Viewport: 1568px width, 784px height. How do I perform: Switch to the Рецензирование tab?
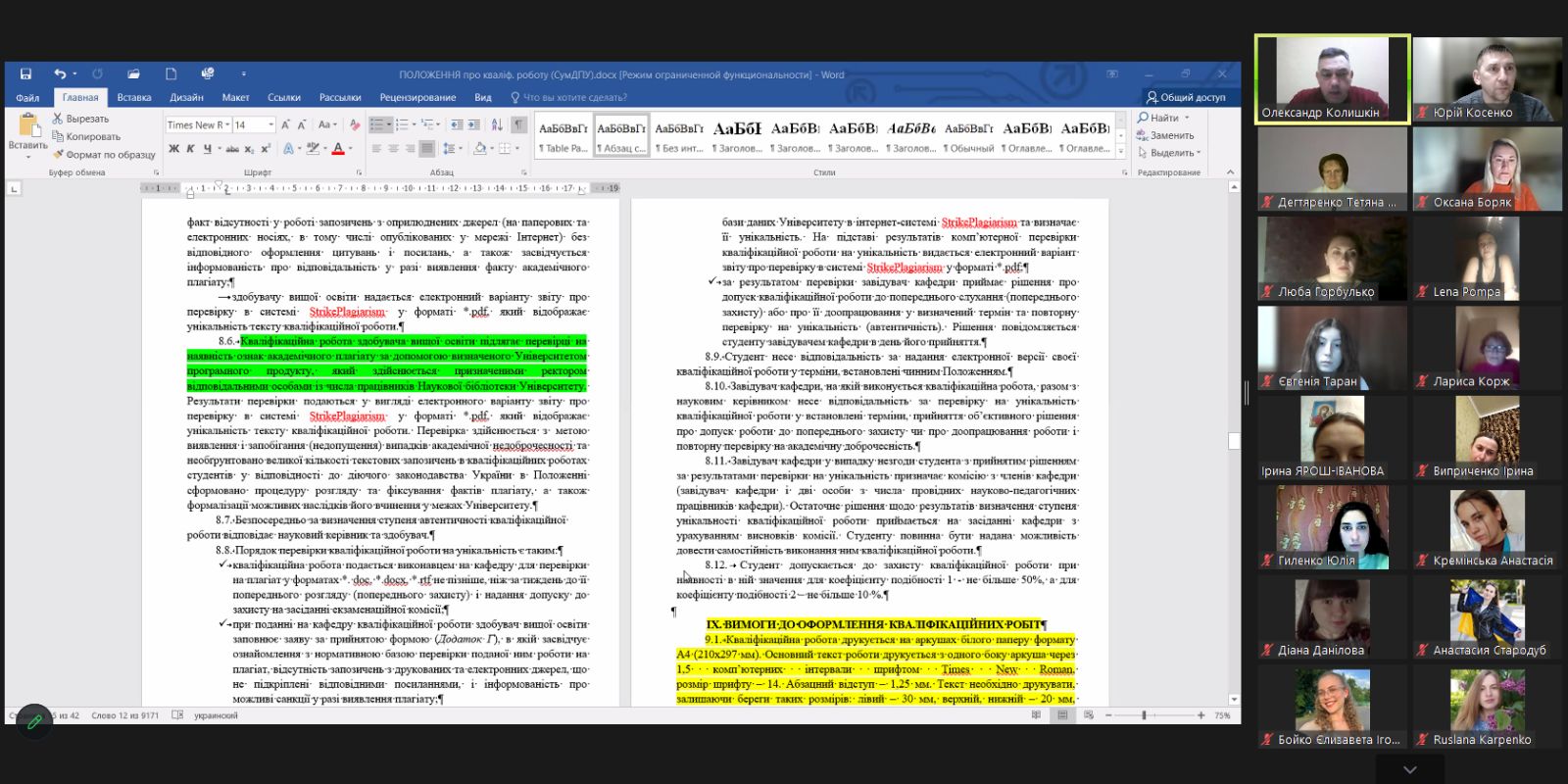click(x=417, y=97)
